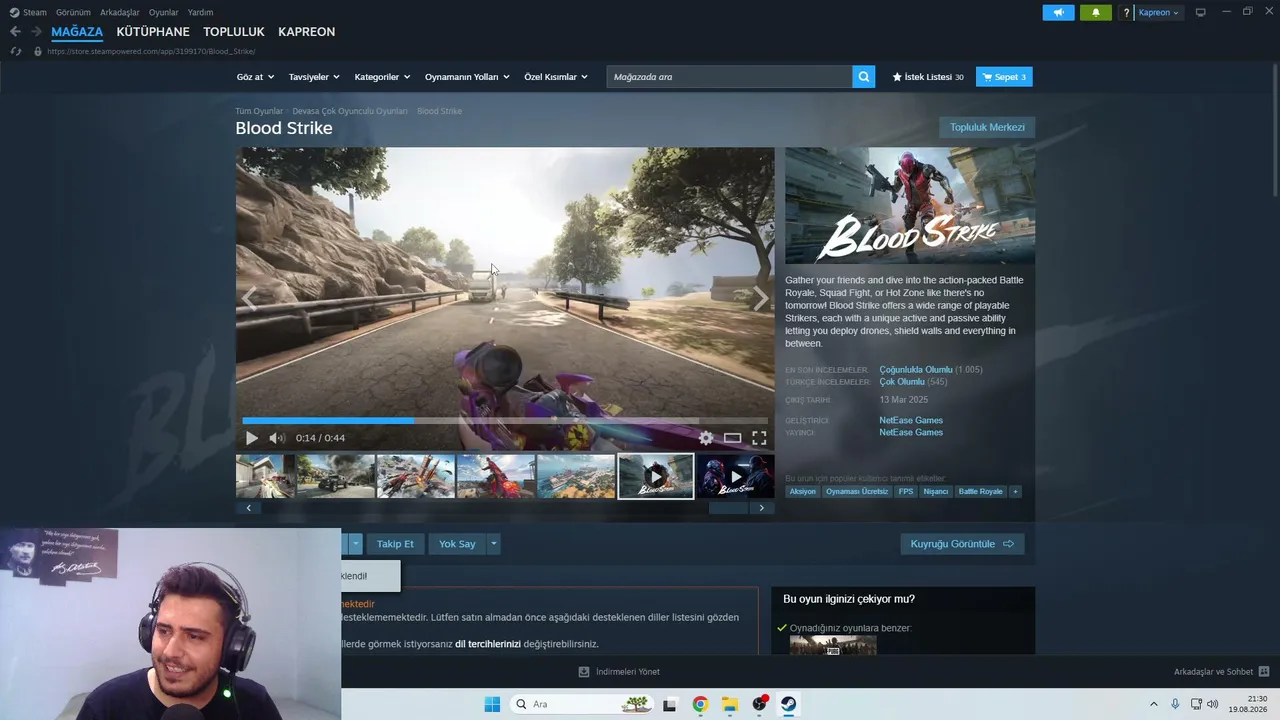Click the Takip Et button
The width and height of the screenshot is (1280, 720).
tap(395, 544)
